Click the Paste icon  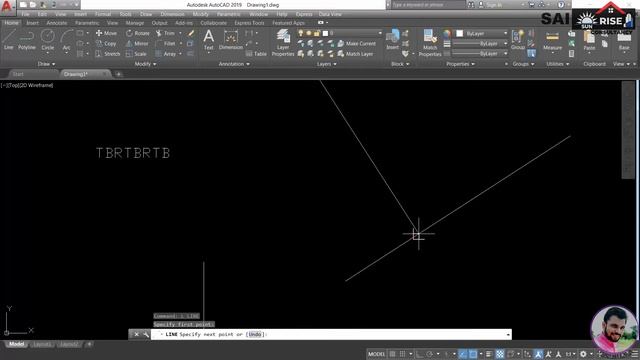[589, 40]
